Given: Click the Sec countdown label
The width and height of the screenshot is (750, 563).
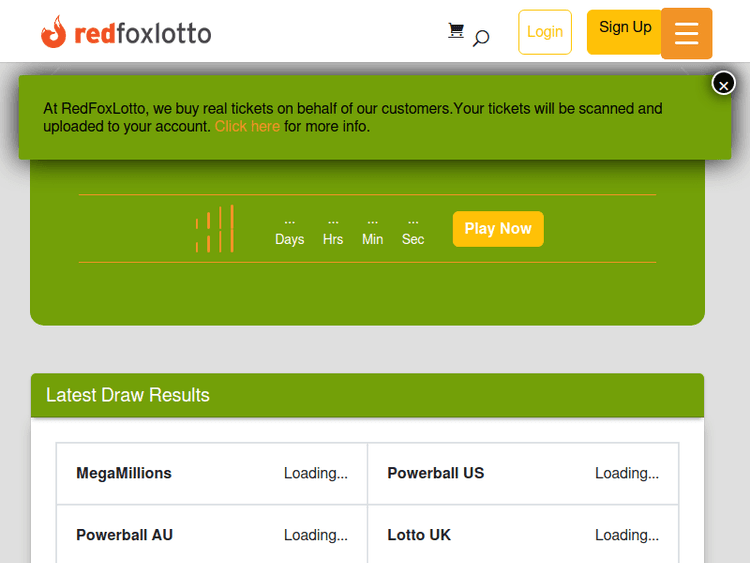Looking at the screenshot, I should pyautogui.click(x=413, y=239).
